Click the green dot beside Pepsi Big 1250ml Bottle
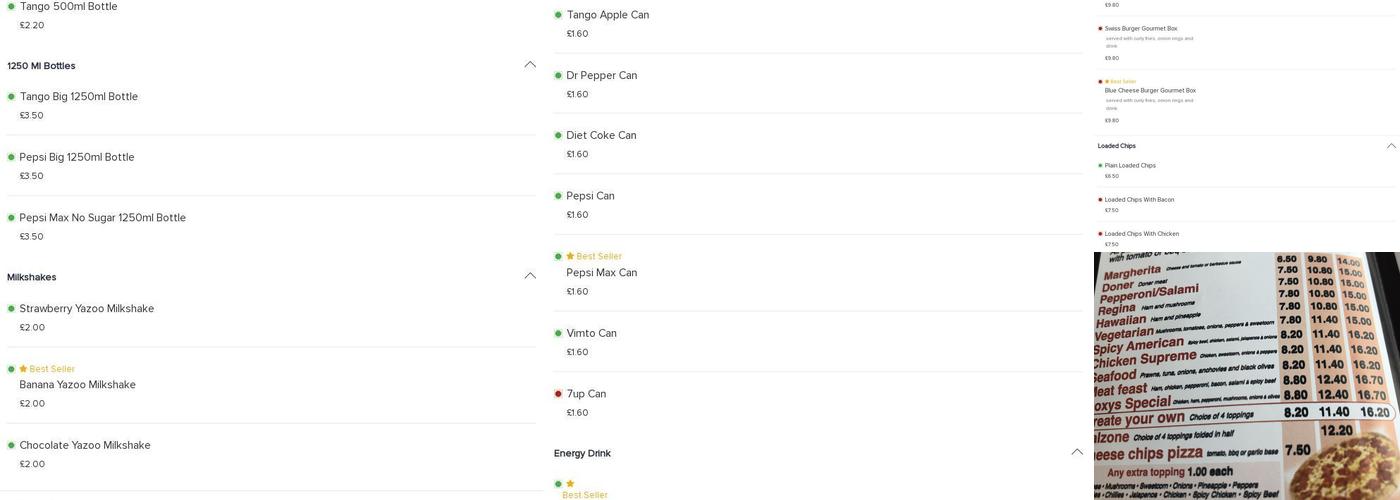Image resolution: width=1400 pixels, height=500 pixels. [x=11, y=157]
